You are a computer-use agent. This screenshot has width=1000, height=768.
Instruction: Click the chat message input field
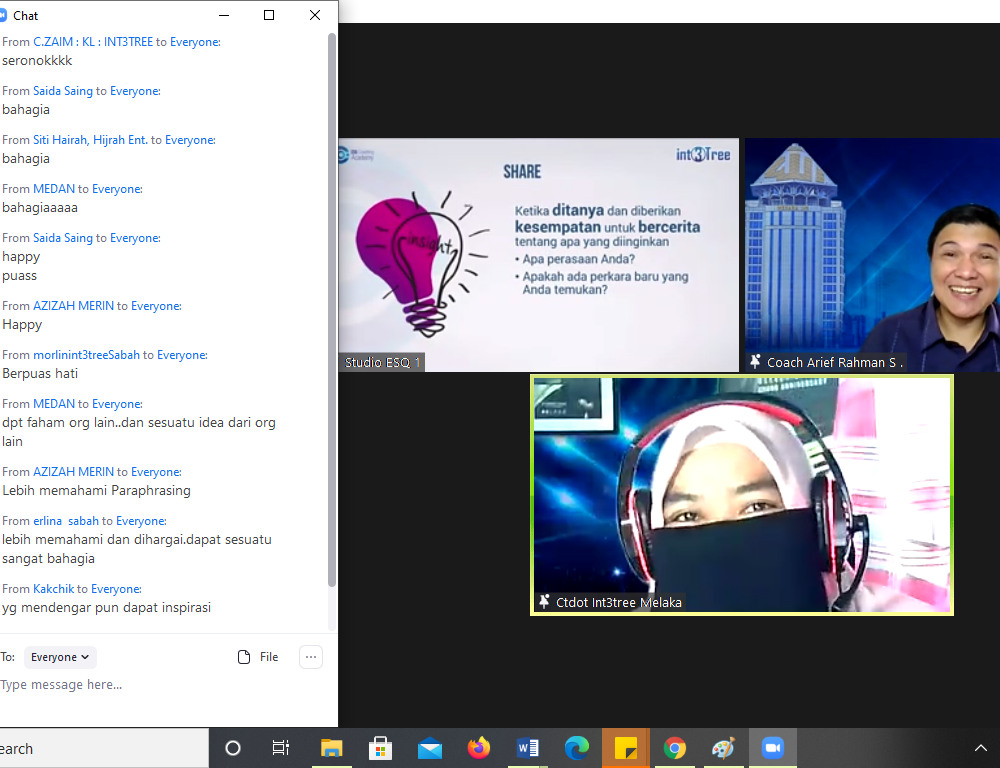(160, 685)
